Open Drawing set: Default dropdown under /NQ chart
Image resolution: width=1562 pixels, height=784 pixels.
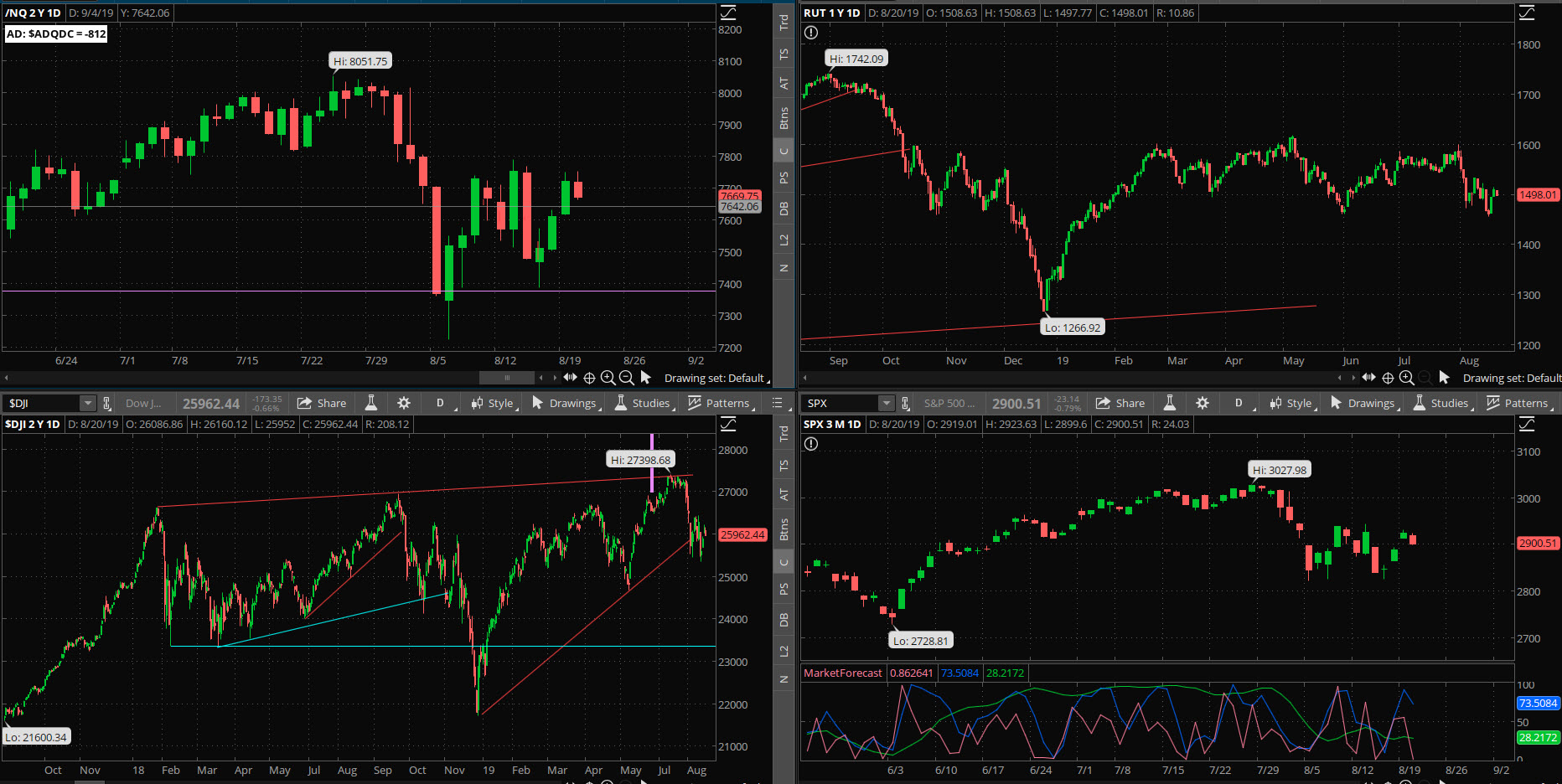[x=716, y=378]
